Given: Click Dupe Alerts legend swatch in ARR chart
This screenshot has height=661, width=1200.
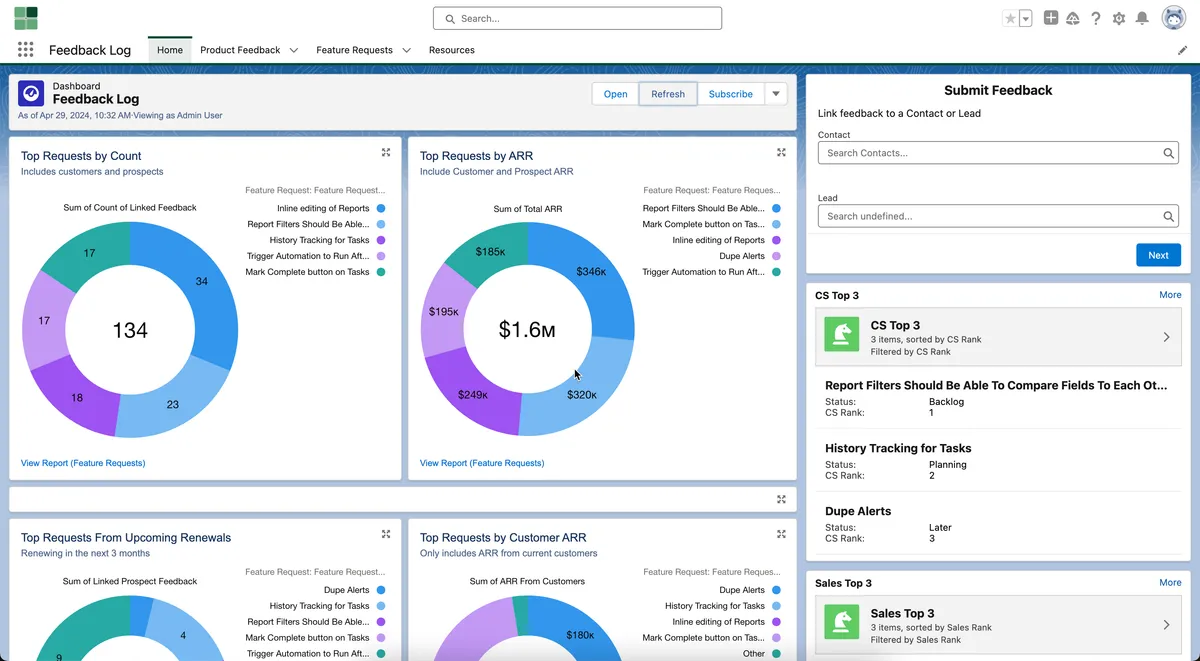Looking at the screenshot, I should 776,256.
